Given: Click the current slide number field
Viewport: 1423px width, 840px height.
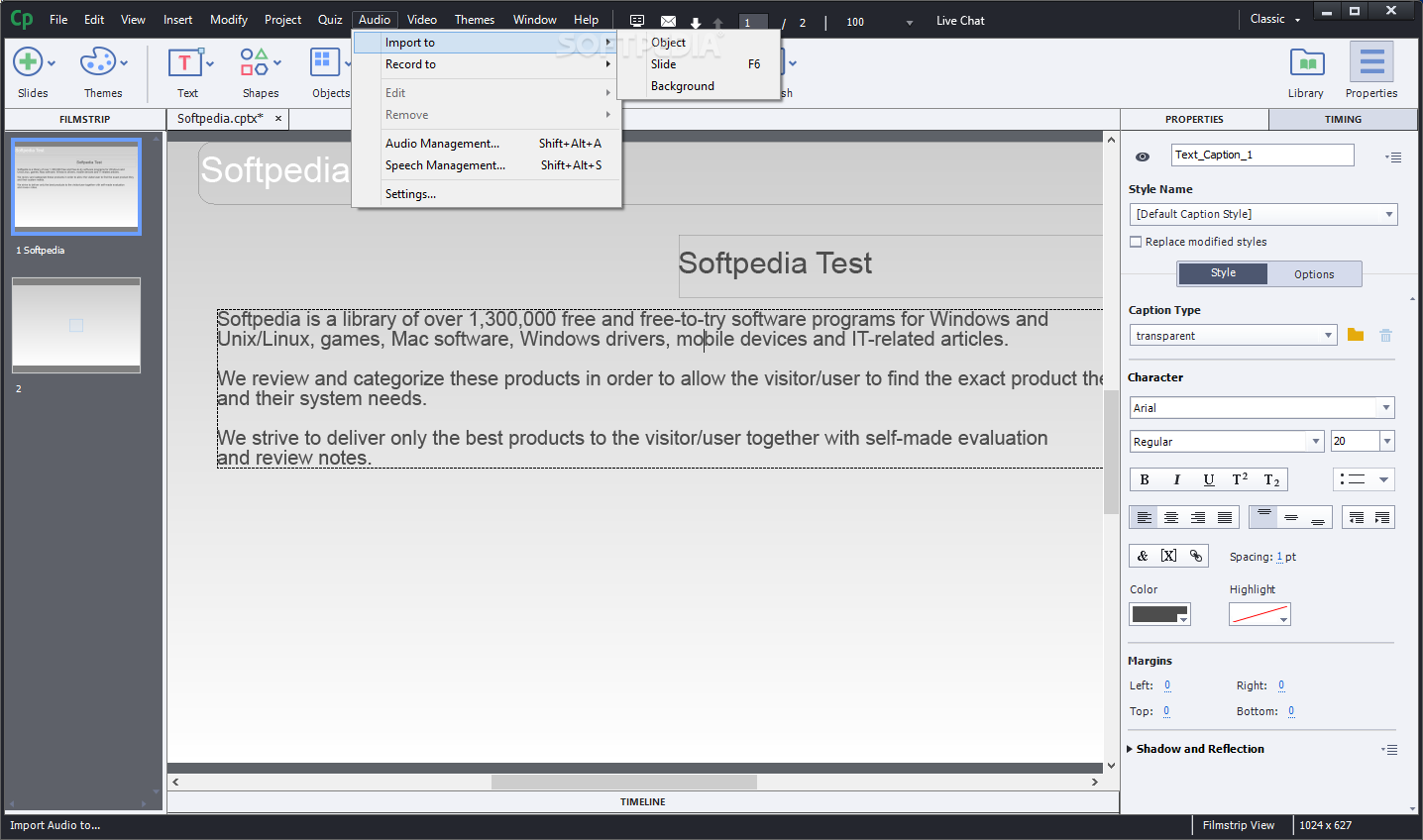Looking at the screenshot, I should click(753, 22).
